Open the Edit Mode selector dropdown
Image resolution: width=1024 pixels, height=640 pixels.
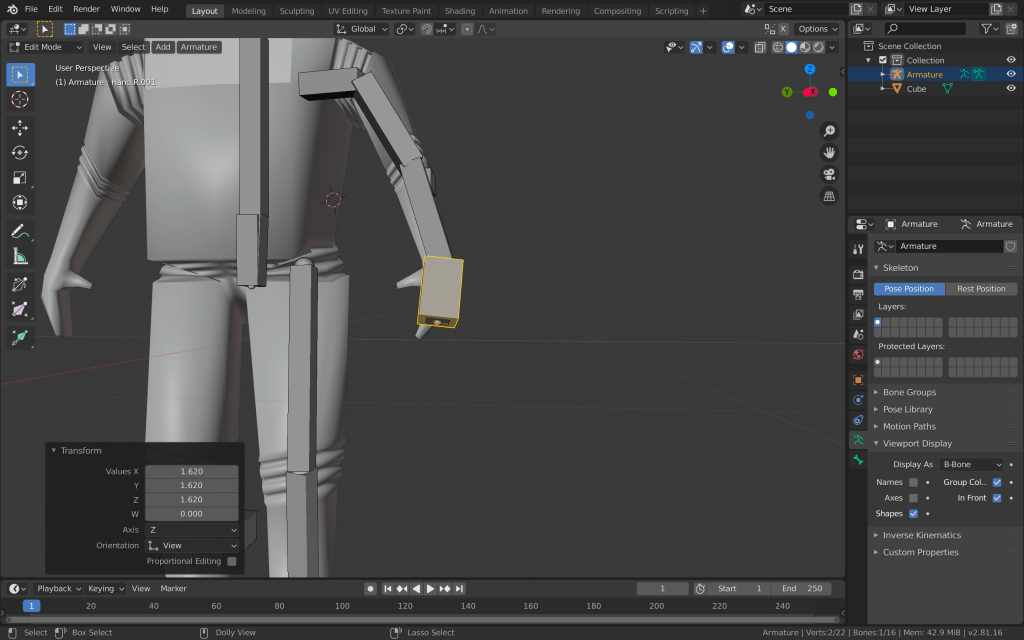point(46,47)
